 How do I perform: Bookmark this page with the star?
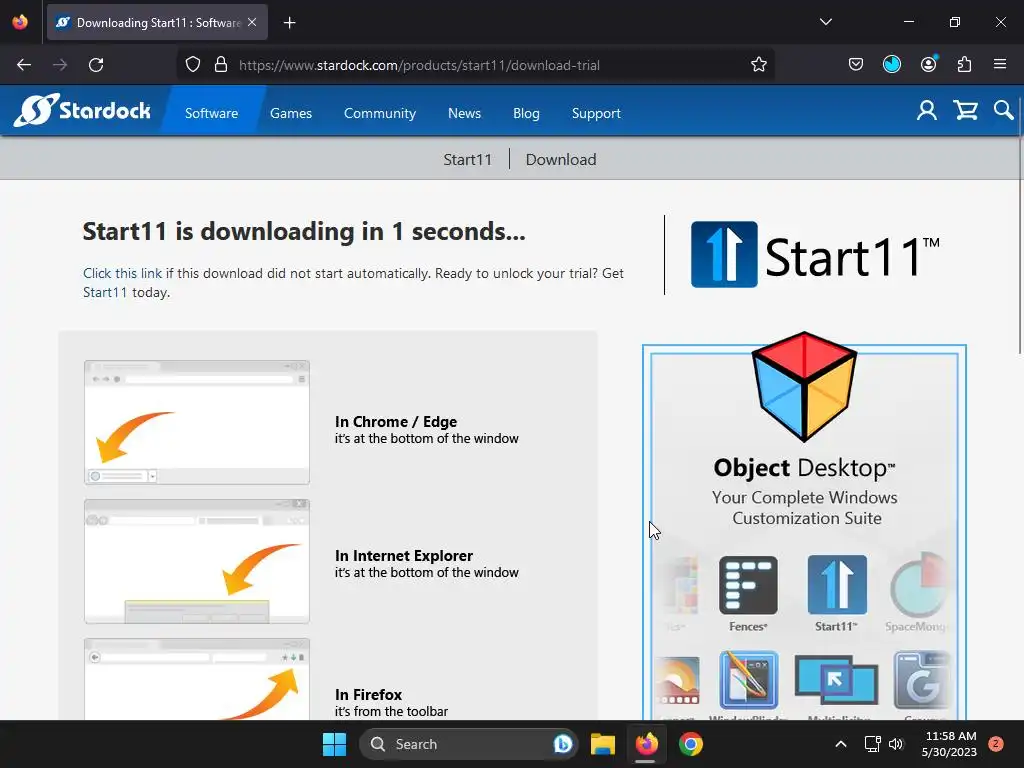[x=758, y=65]
